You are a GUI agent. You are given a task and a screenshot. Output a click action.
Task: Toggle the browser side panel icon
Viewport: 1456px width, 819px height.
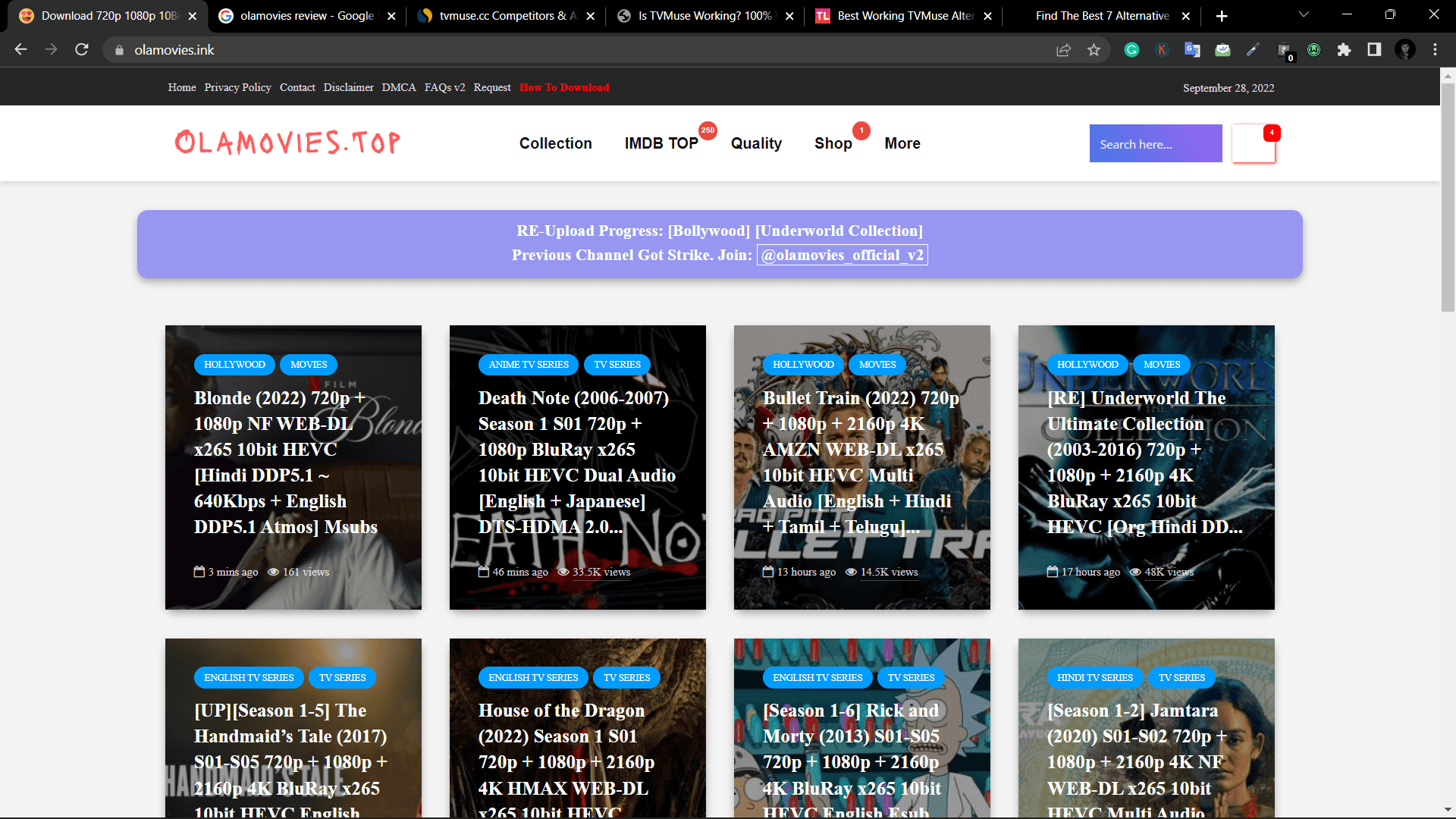click(x=1374, y=50)
